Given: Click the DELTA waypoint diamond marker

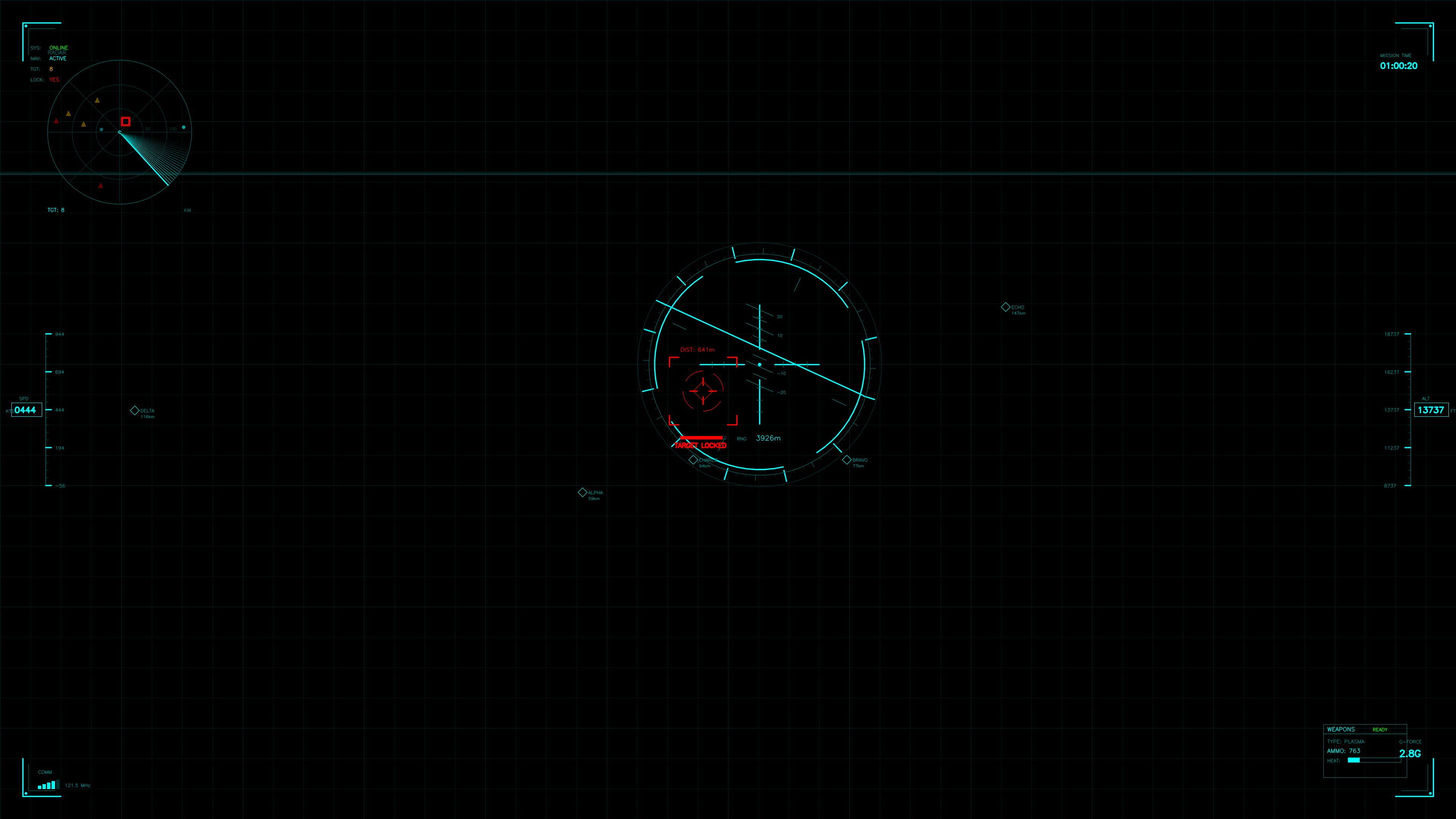Looking at the screenshot, I should 135,410.
